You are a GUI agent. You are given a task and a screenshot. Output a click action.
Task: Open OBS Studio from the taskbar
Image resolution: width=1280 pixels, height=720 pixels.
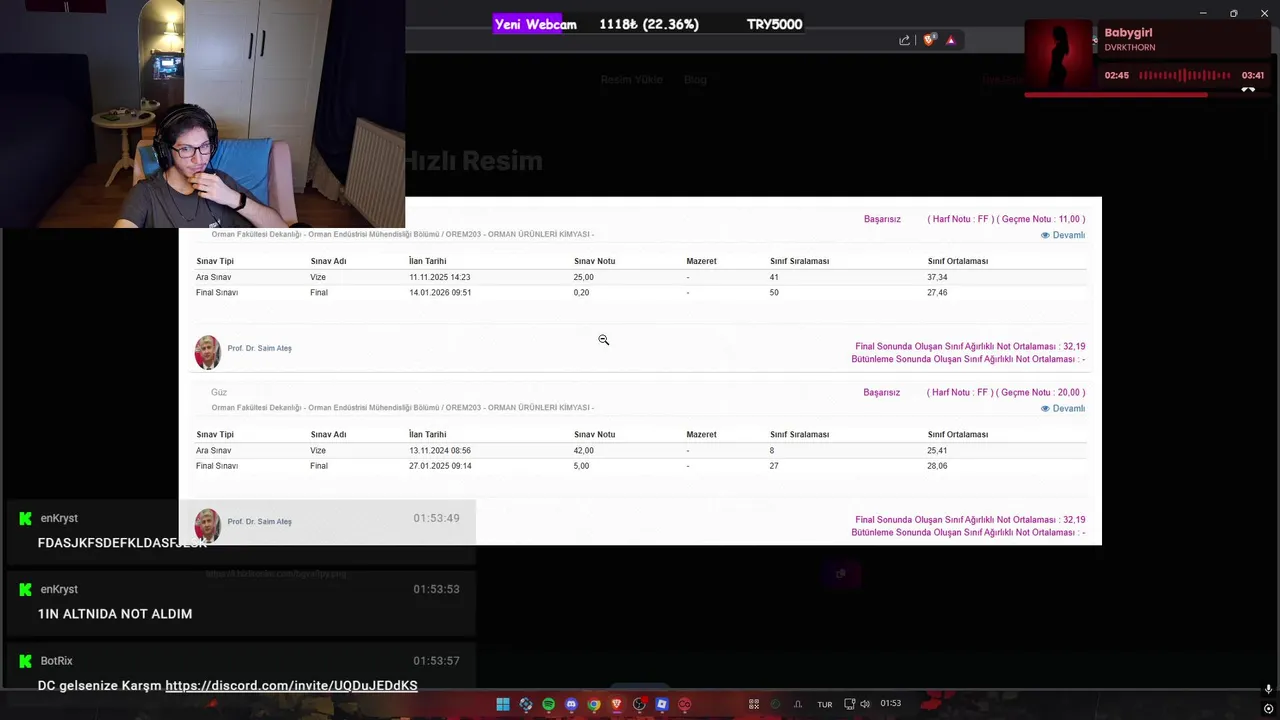[x=639, y=704]
